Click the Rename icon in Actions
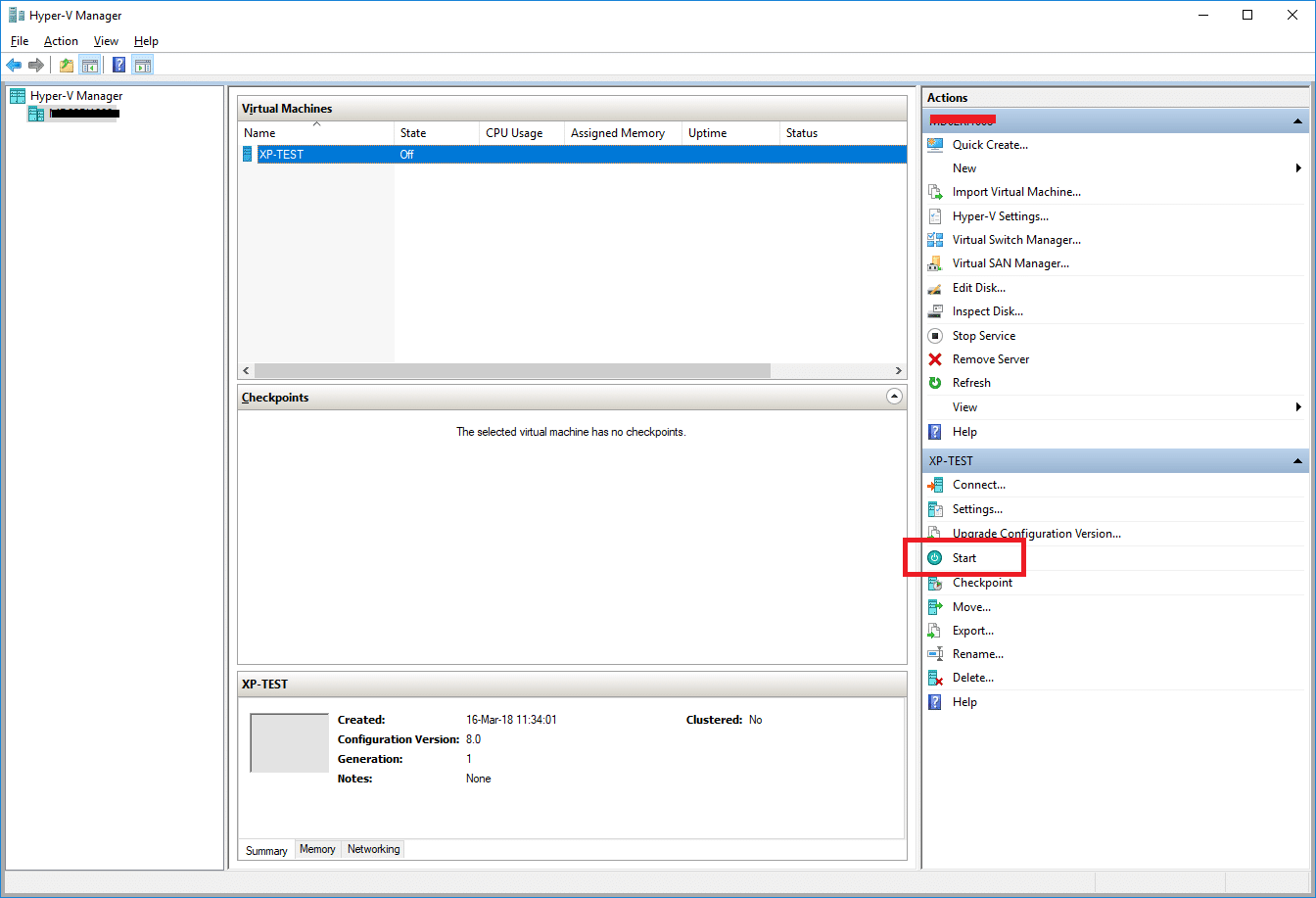 click(935, 654)
